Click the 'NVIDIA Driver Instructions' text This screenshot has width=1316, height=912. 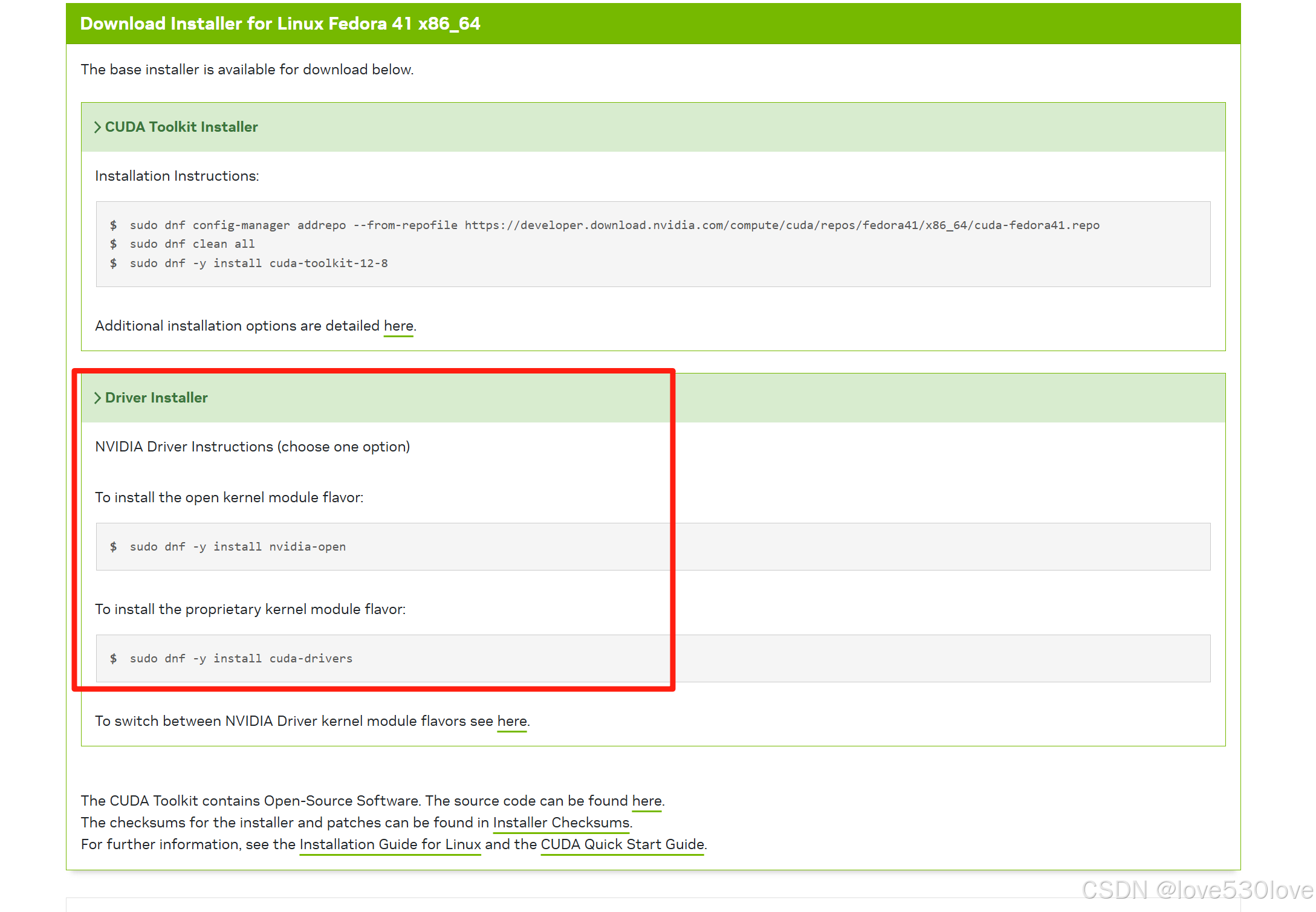pyautogui.click(x=252, y=447)
